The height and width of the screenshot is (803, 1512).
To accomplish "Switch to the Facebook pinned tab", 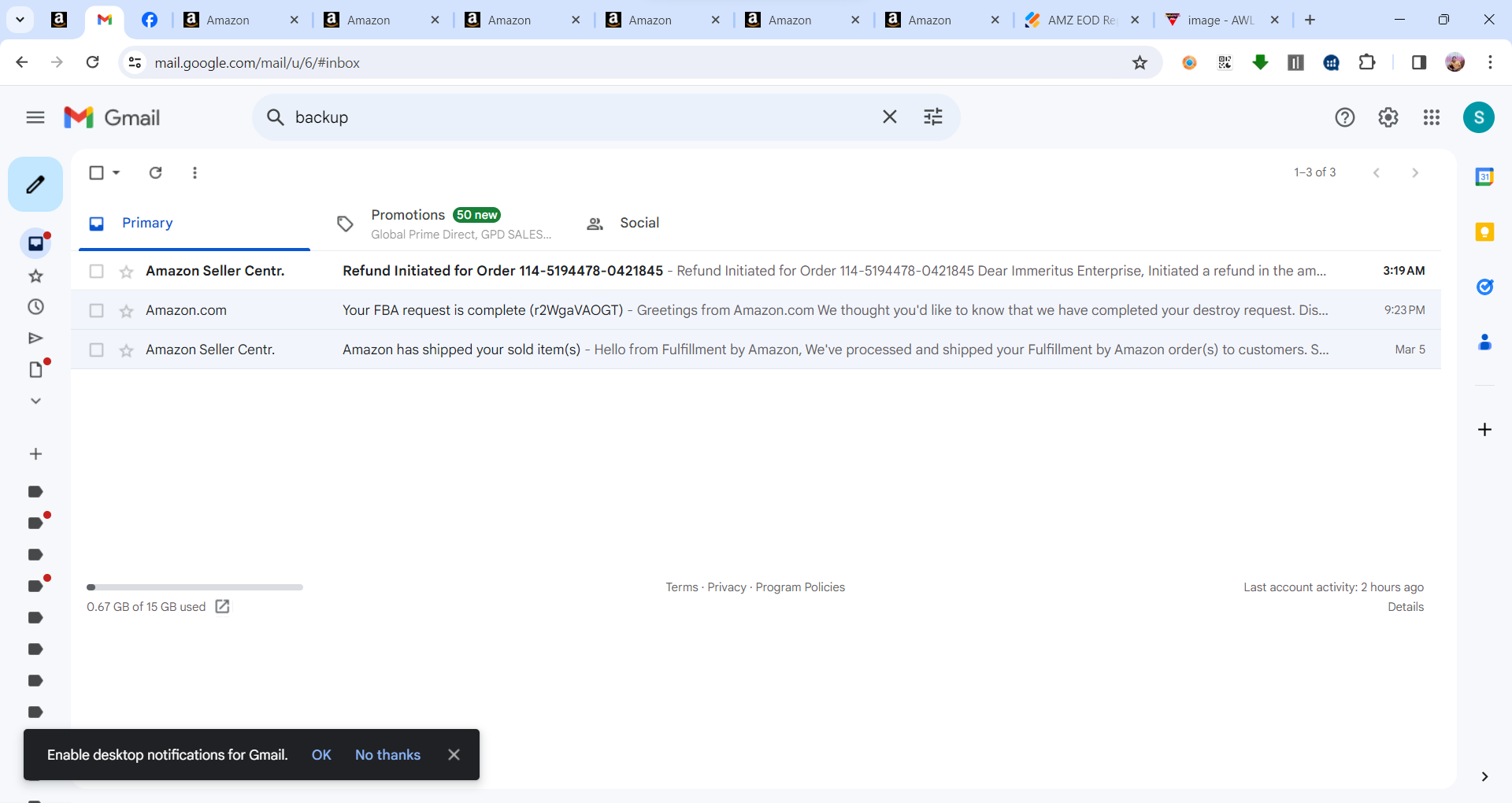I will coord(150,20).
